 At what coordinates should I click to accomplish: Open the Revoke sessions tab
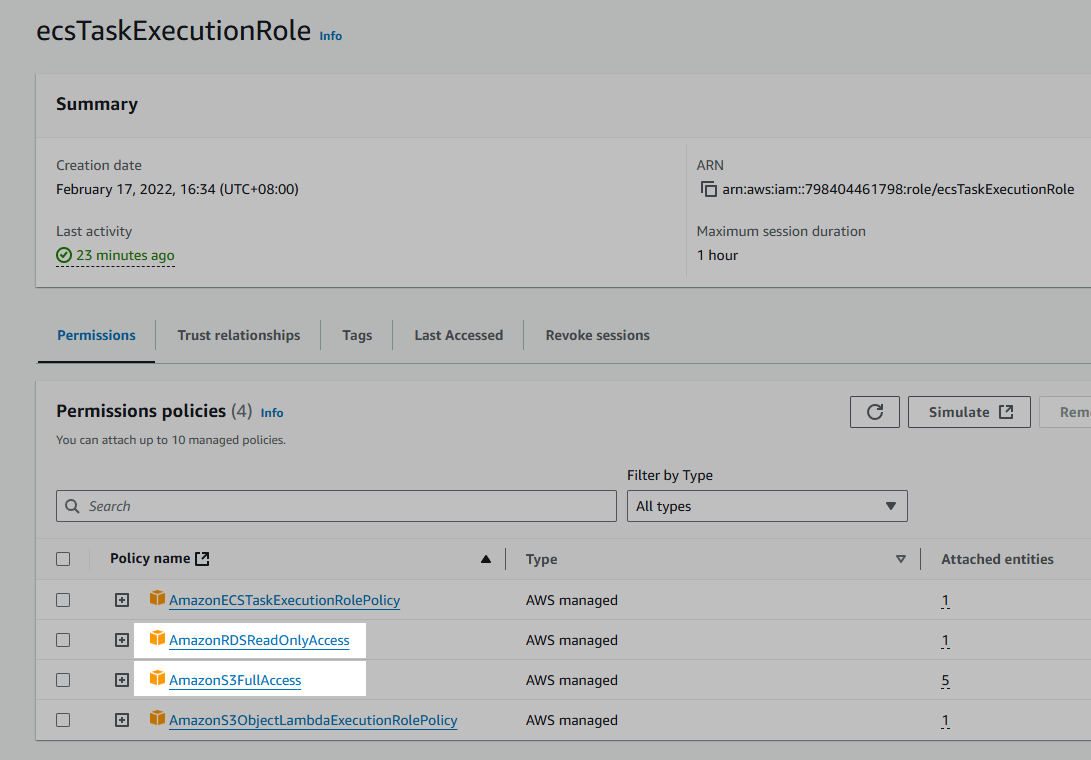(x=598, y=335)
